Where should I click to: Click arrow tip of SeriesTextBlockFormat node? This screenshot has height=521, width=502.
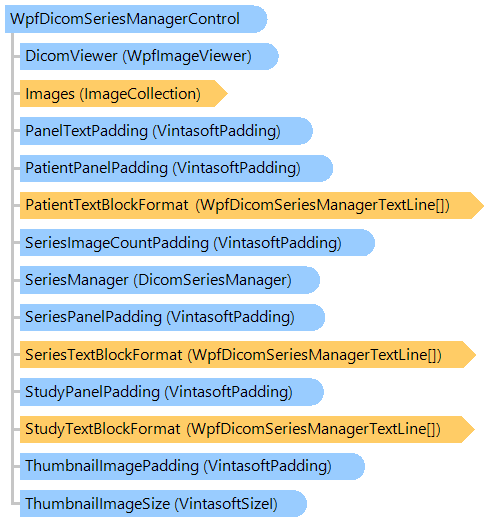pos(469,355)
